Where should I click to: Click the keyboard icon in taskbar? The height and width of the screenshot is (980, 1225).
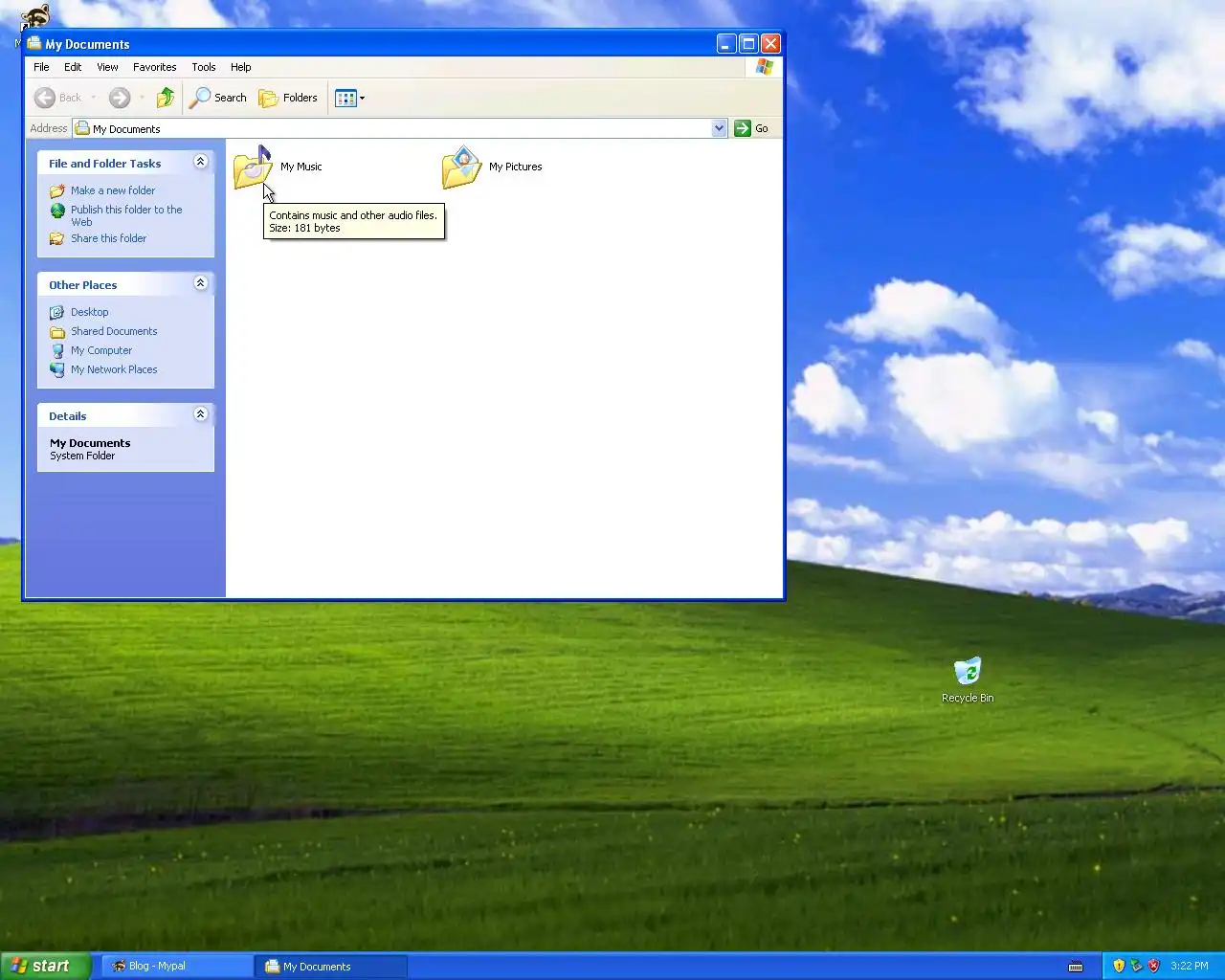coord(1076,966)
